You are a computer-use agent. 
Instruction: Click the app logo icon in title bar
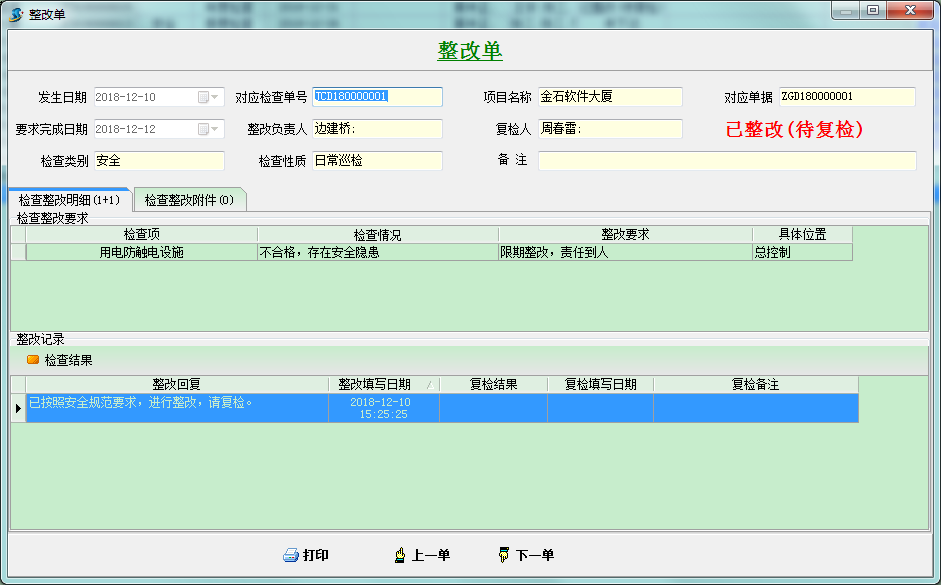[x=16, y=14]
